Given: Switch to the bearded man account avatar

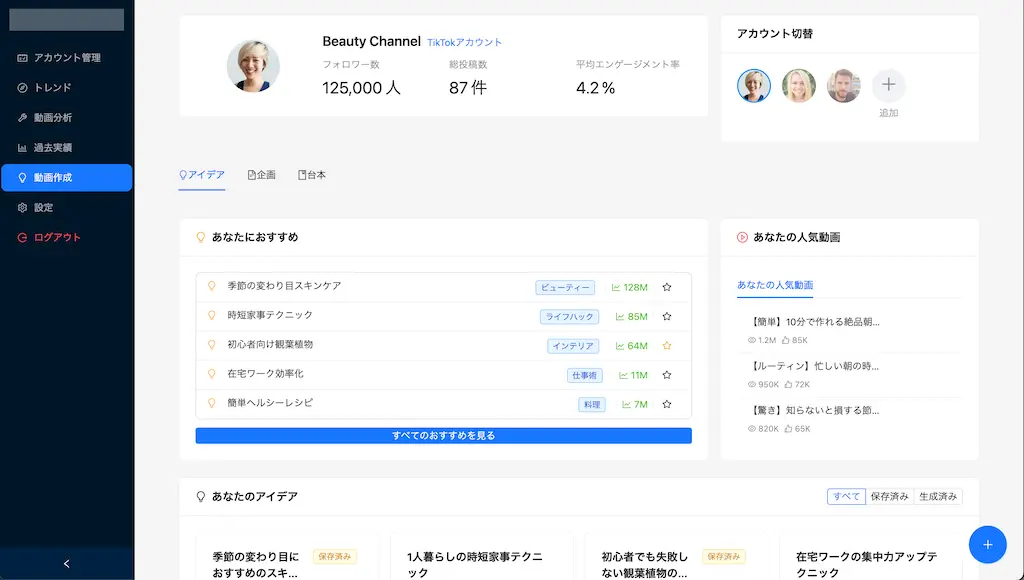Looking at the screenshot, I should click(x=844, y=86).
